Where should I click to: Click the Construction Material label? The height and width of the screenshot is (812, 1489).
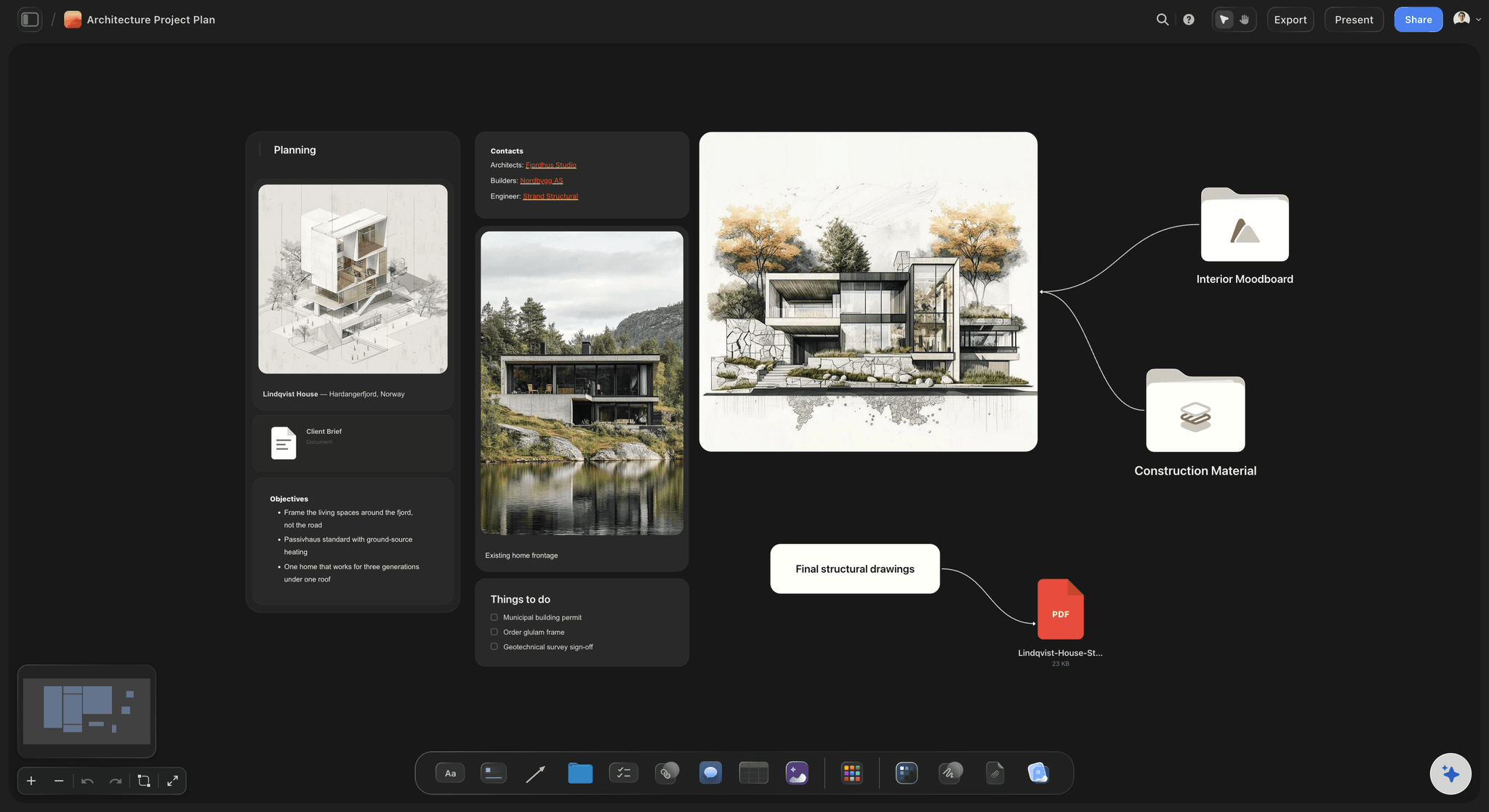(1195, 471)
